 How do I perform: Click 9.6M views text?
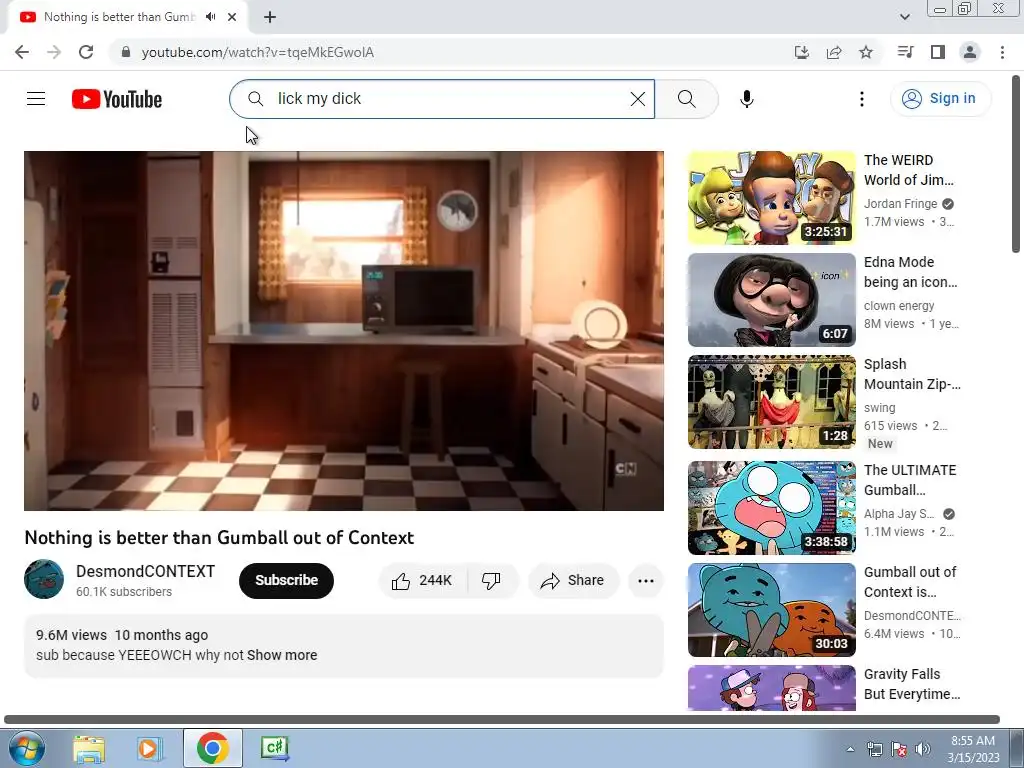click(71, 635)
